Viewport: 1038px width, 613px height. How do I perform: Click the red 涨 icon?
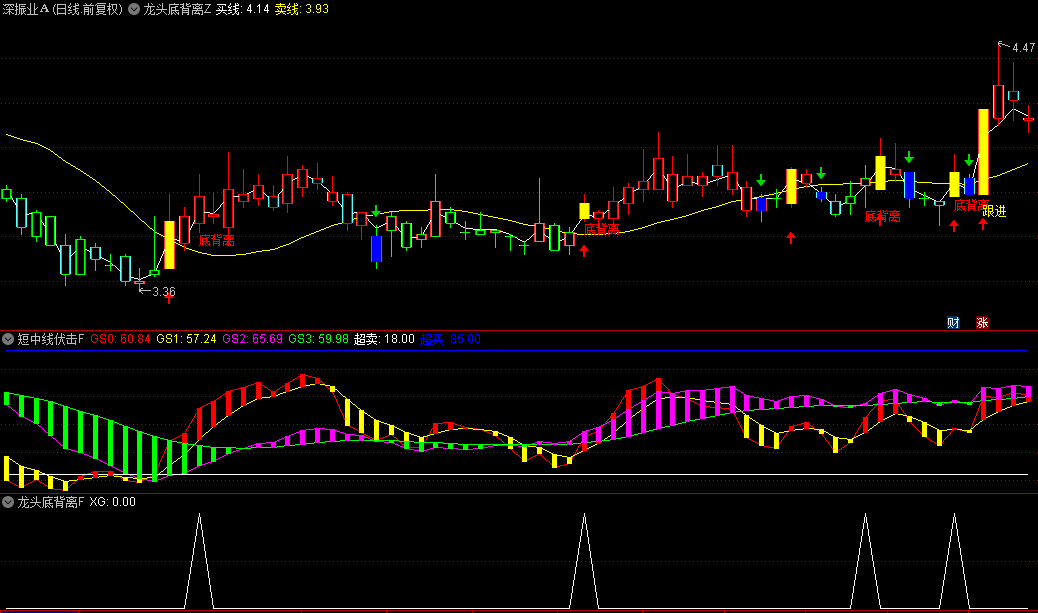point(982,322)
